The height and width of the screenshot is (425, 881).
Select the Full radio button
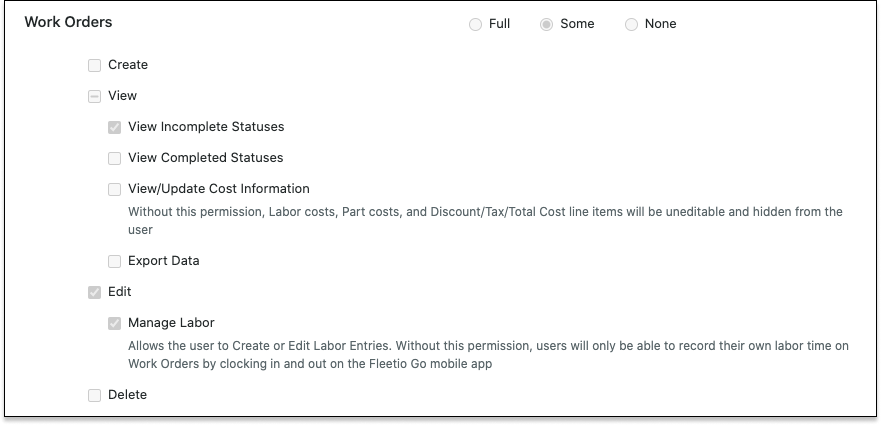click(475, 25)
